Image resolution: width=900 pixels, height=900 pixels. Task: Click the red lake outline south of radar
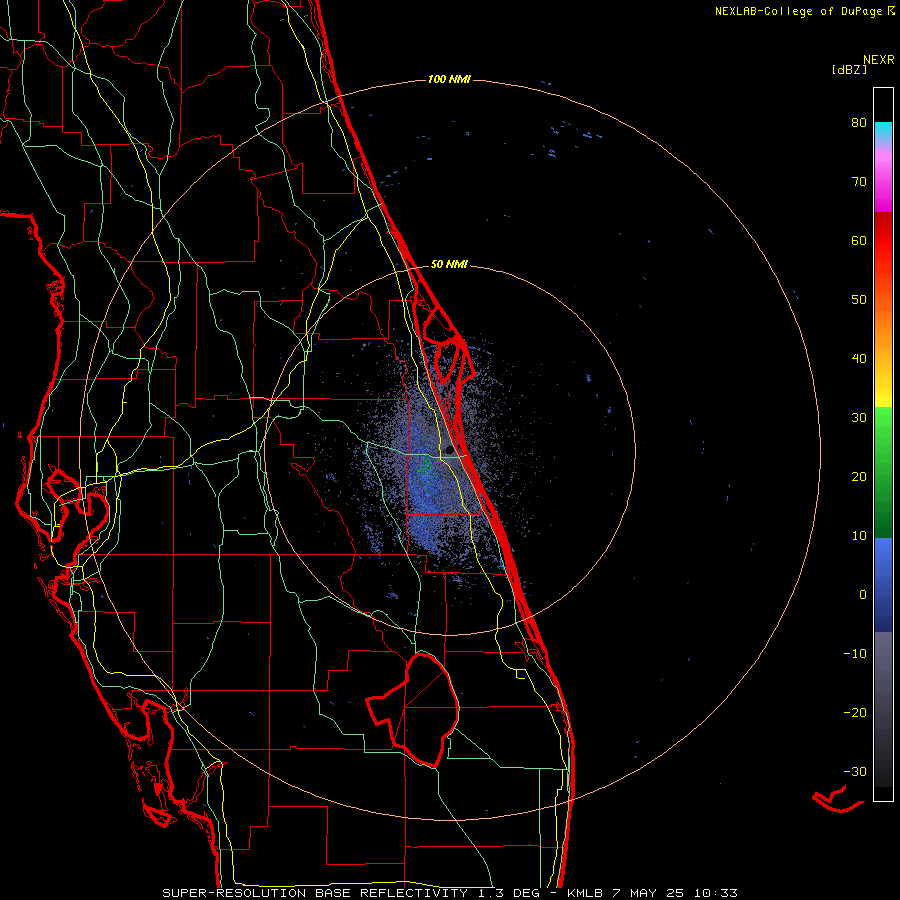coord(413,710)
